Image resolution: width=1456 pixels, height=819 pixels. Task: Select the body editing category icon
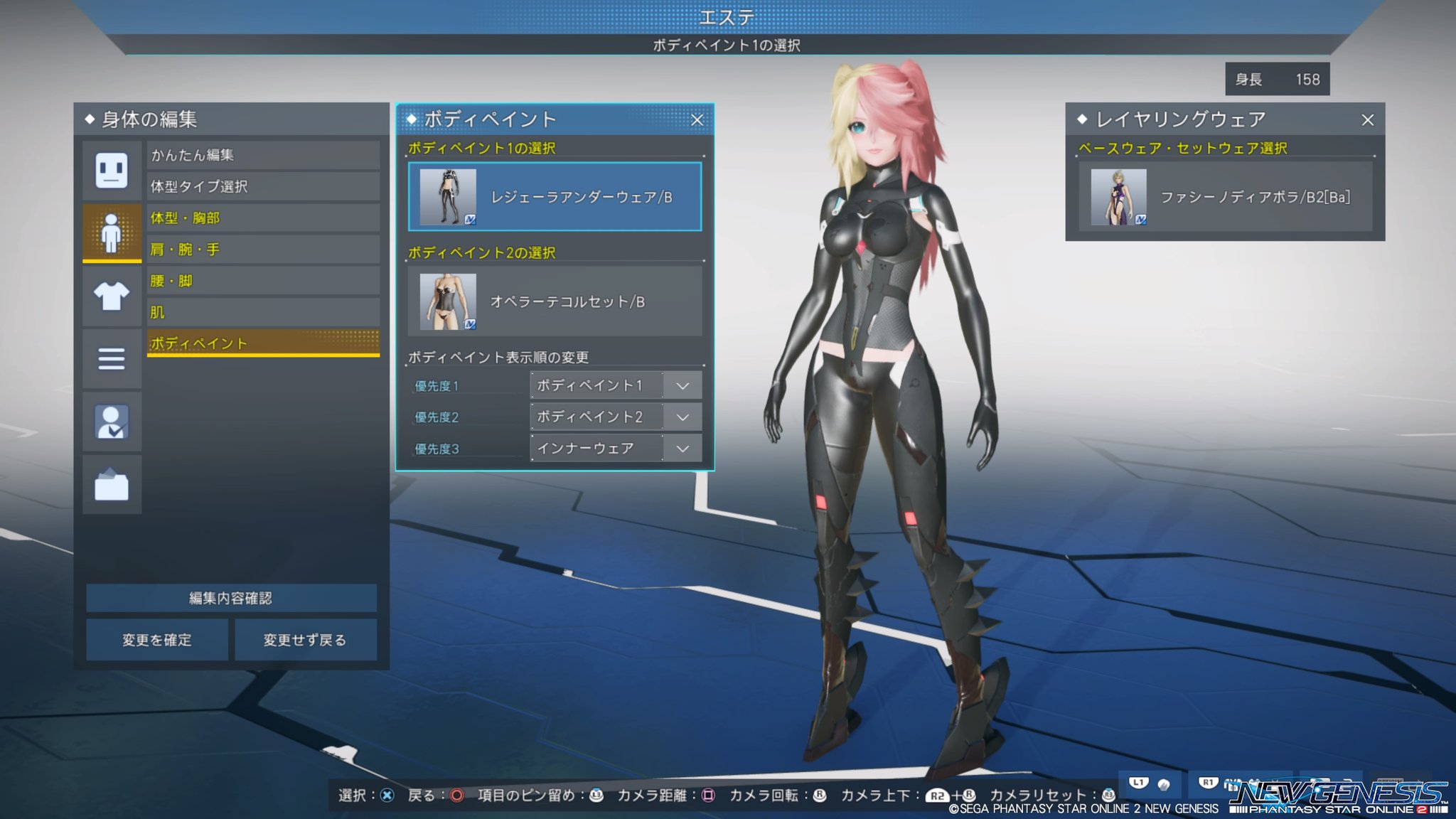112,232
